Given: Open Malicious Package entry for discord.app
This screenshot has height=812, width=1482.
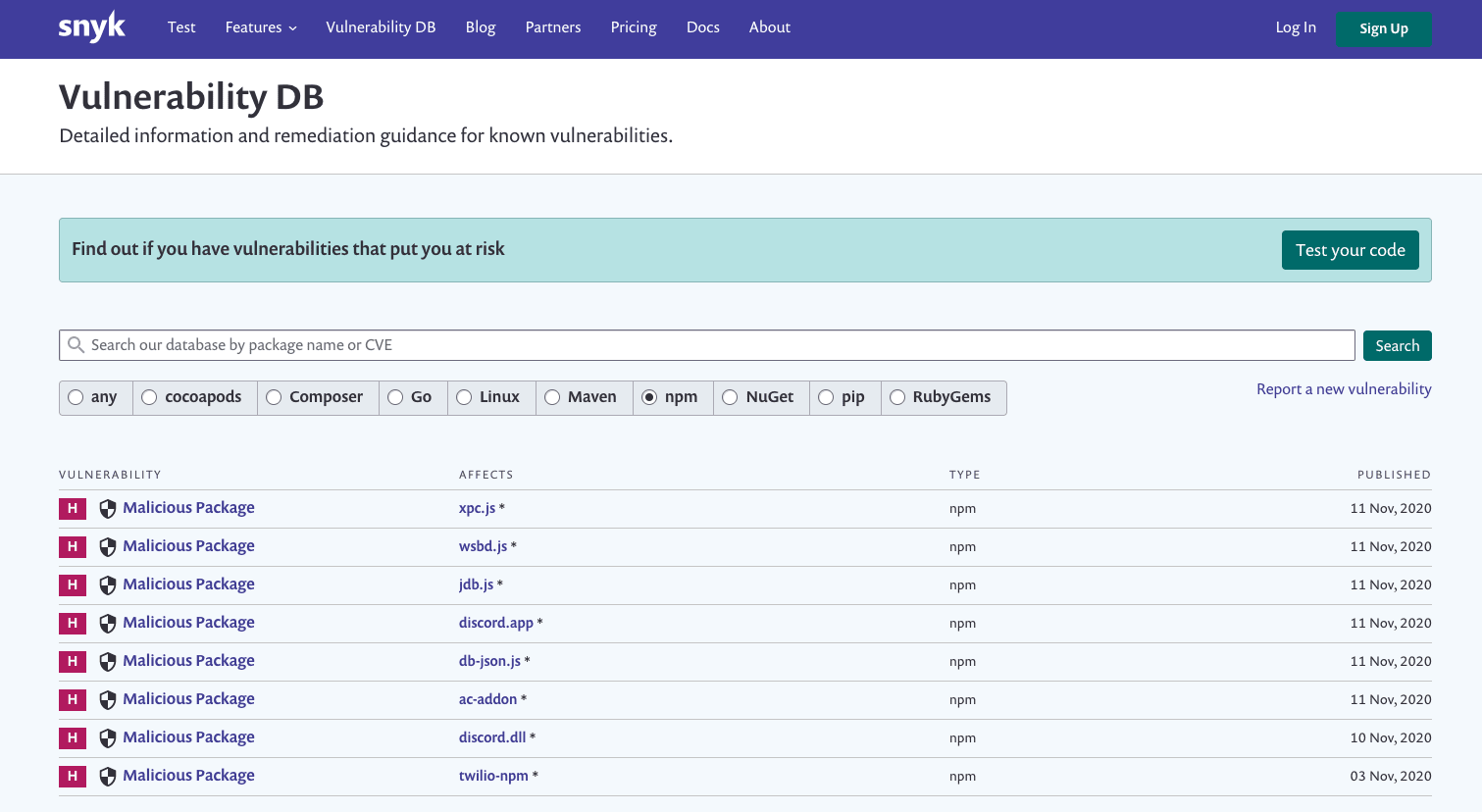Looking at the screenshot, I should pos(188,623).
